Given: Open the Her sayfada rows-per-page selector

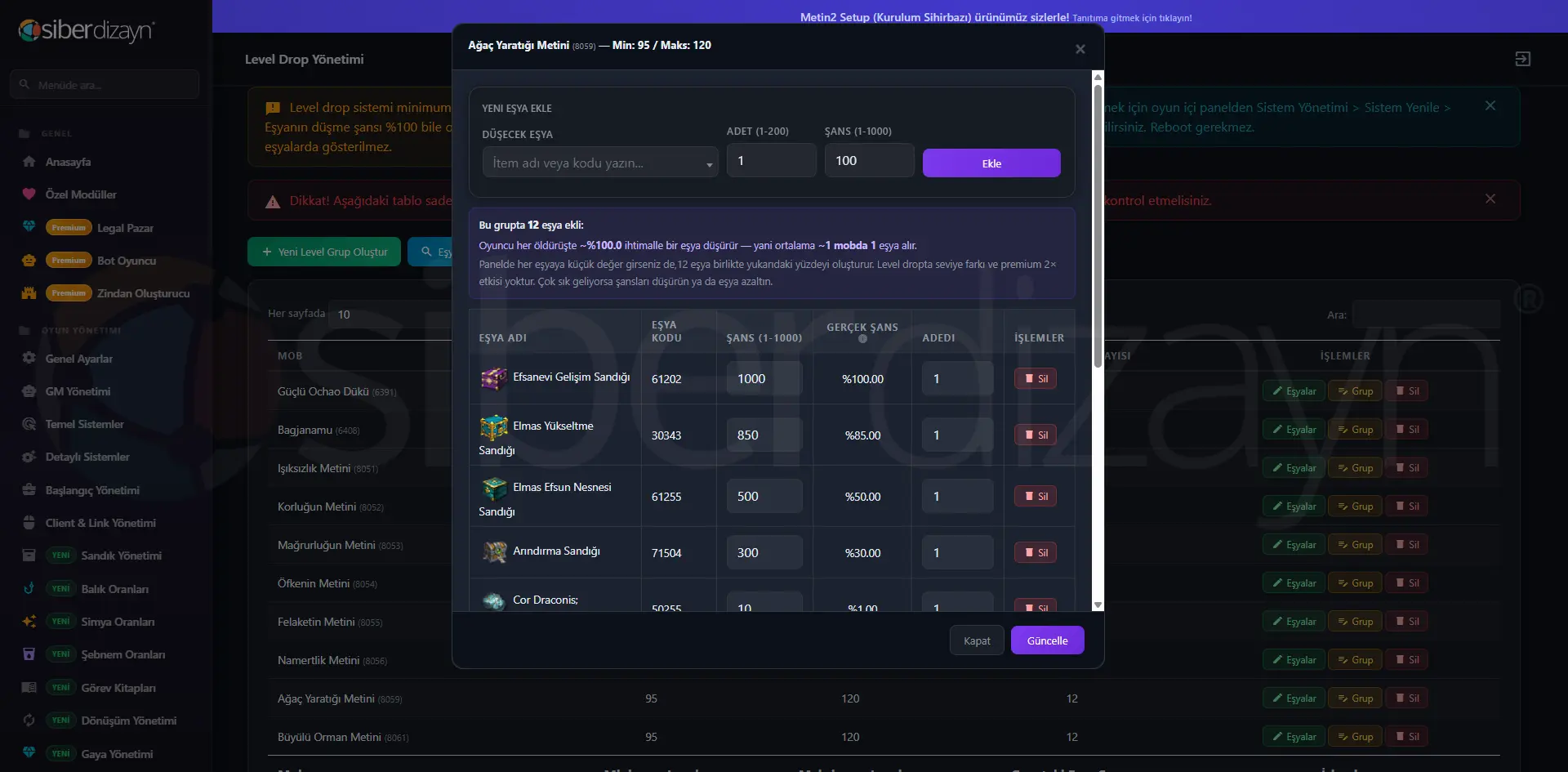Looking at the screenshot, I should coord(389,315).
